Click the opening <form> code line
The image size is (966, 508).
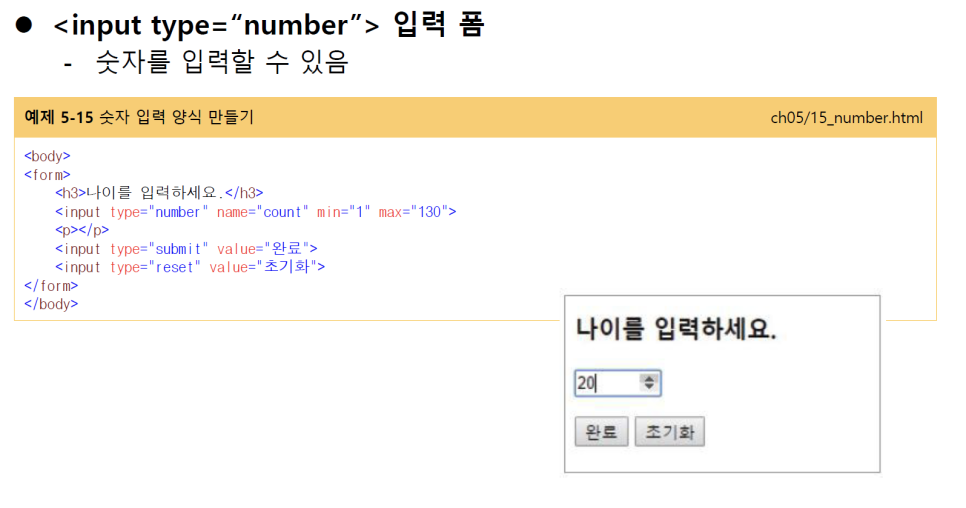(x=47, y=175)
